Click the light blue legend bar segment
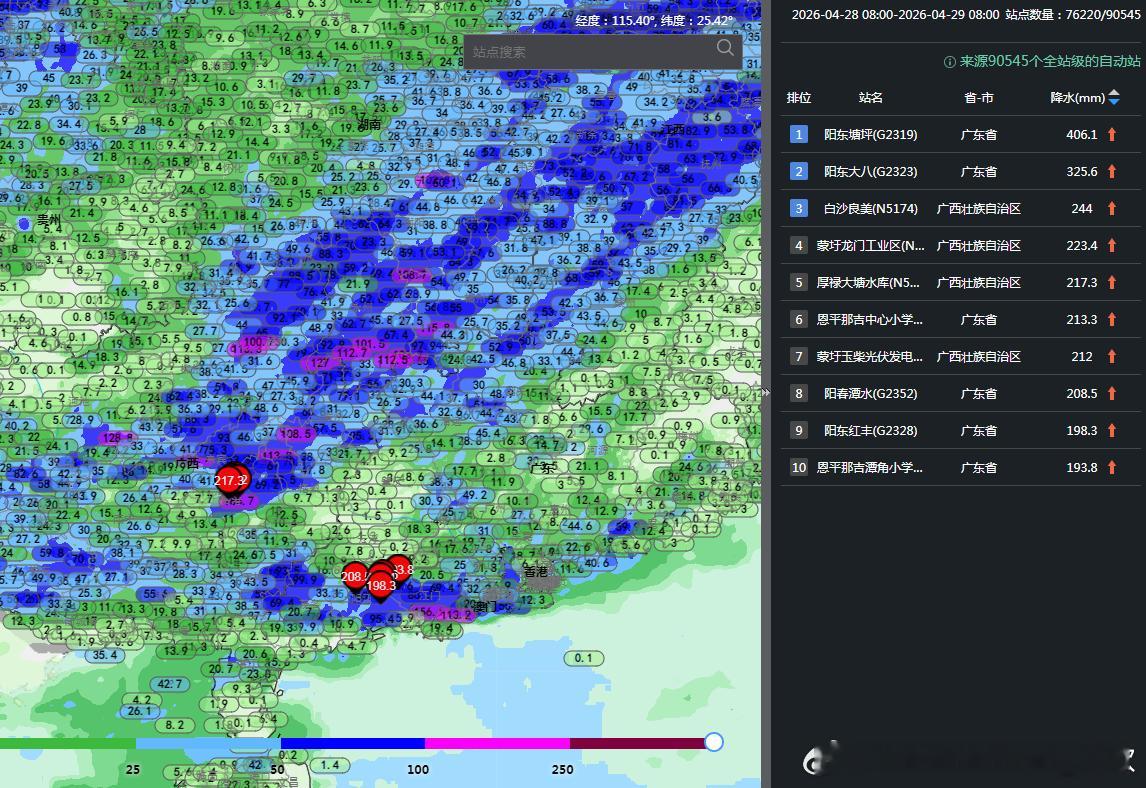 [x=208, y=743]
